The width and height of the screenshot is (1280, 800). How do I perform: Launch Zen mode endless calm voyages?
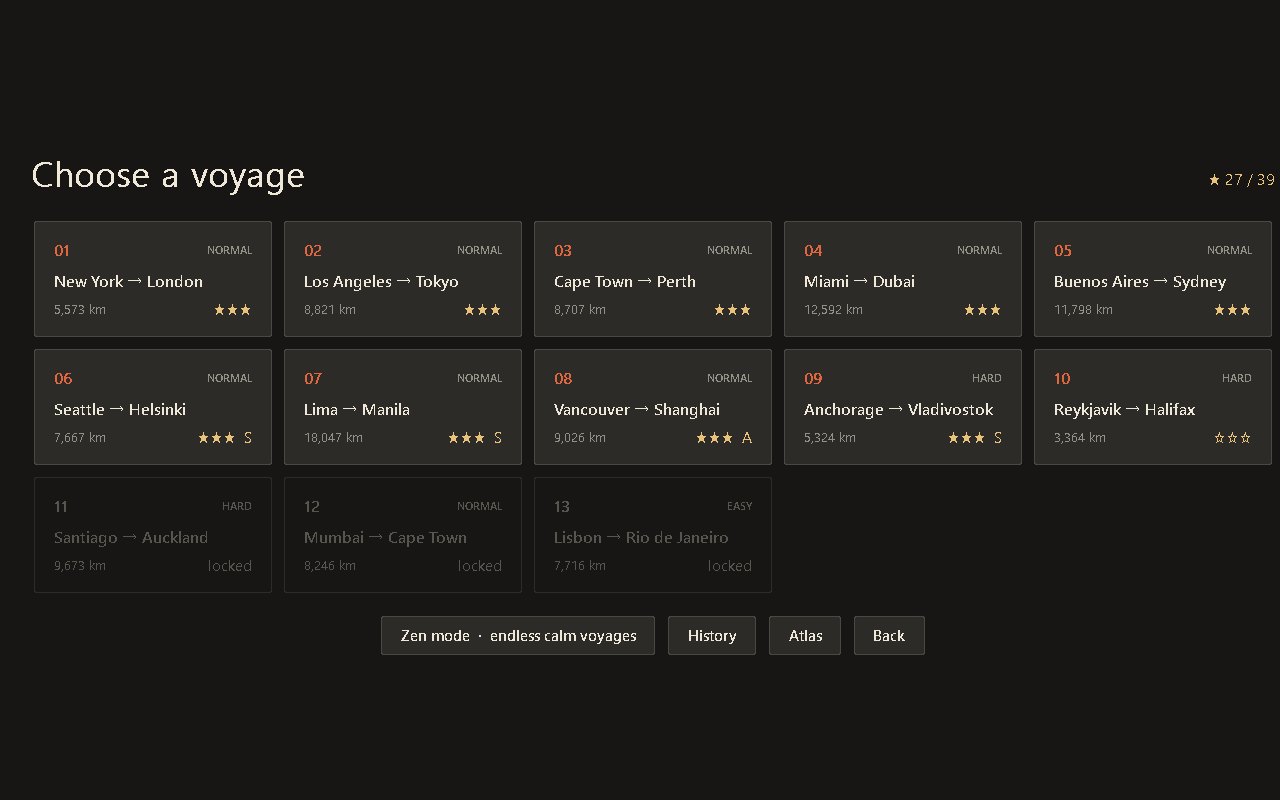518,636
